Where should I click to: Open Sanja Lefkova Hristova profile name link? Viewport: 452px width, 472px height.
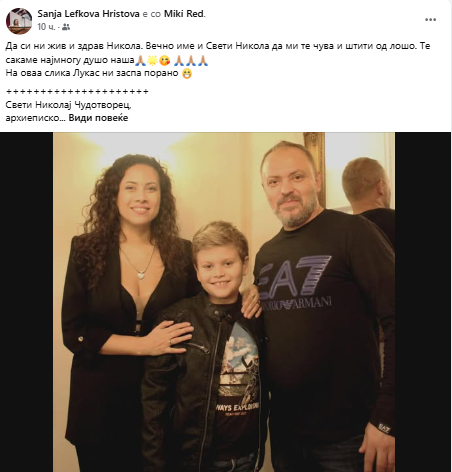(x=88, y=14)
